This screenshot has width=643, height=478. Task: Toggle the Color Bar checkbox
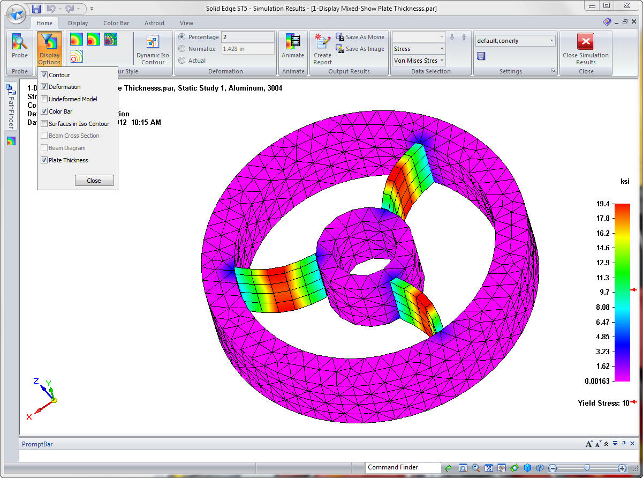(44, 111)
